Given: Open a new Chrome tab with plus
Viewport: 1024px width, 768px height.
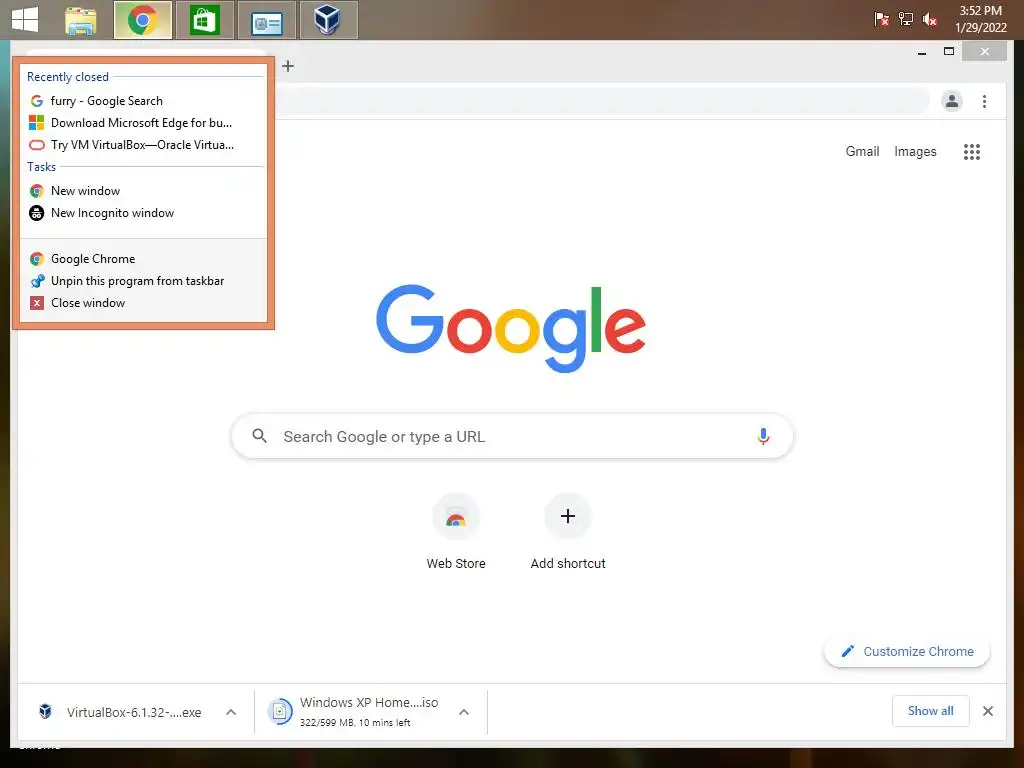Looking at the screenshot, I should 288,65.
